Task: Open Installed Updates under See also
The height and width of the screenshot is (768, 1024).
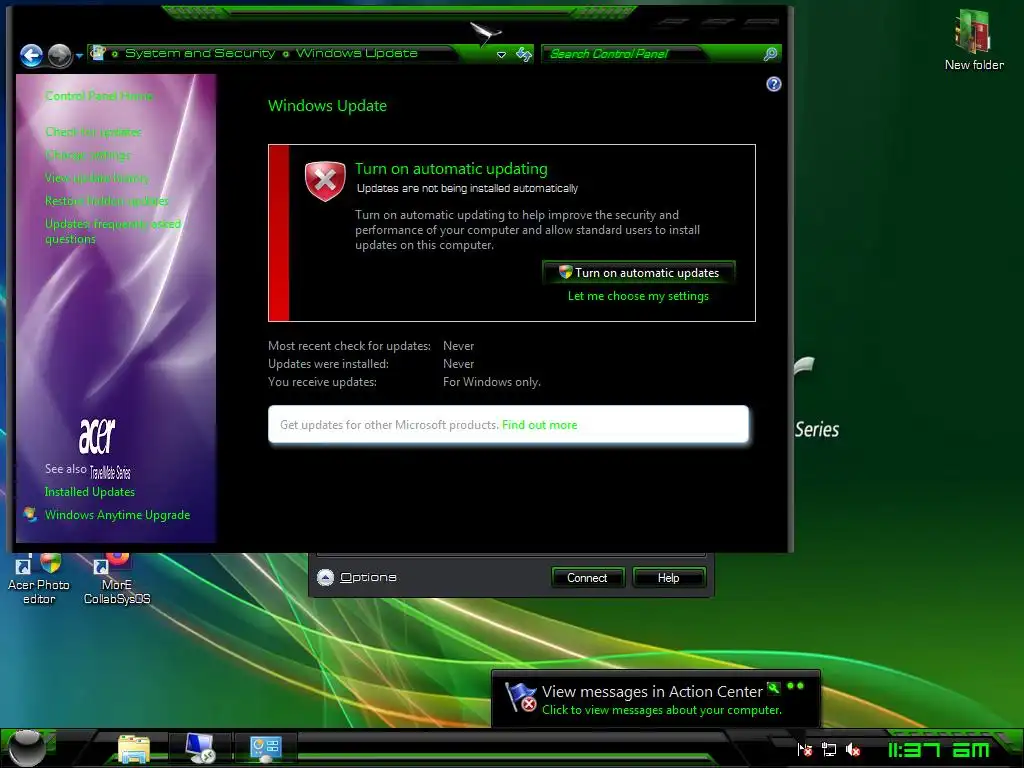Action: pos(89,492)
